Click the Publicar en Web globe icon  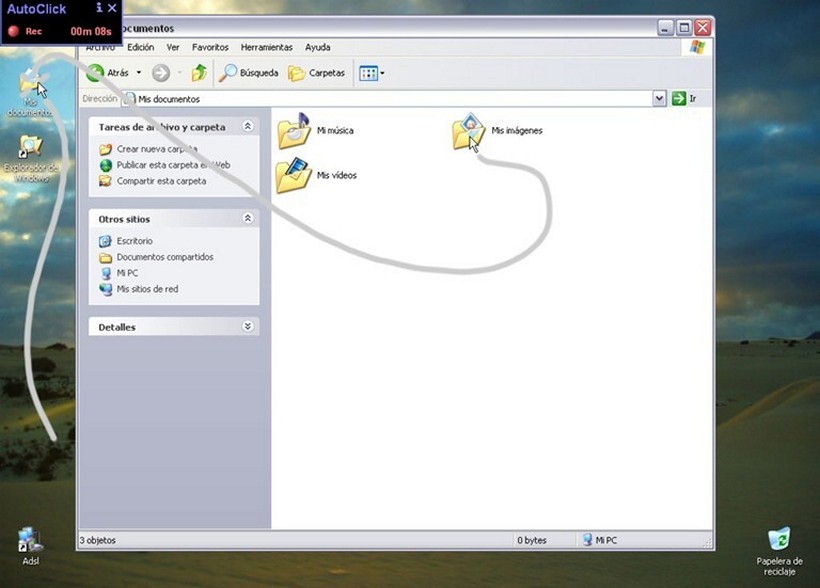pos(106,165)
